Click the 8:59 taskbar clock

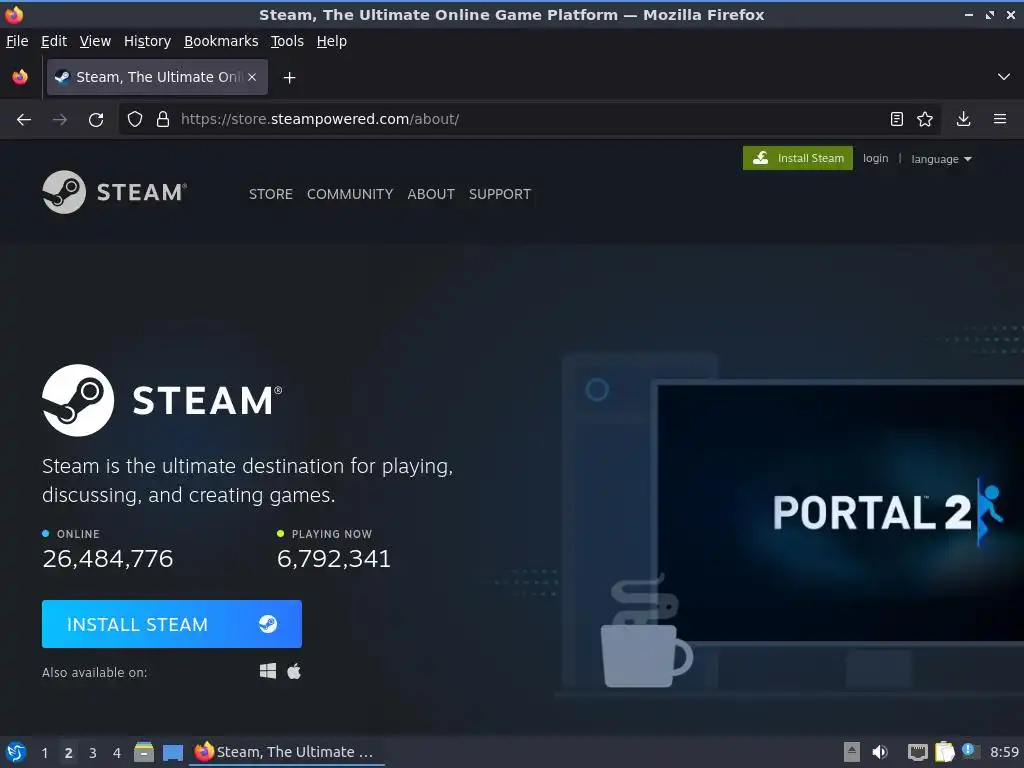pos(1004,752)
